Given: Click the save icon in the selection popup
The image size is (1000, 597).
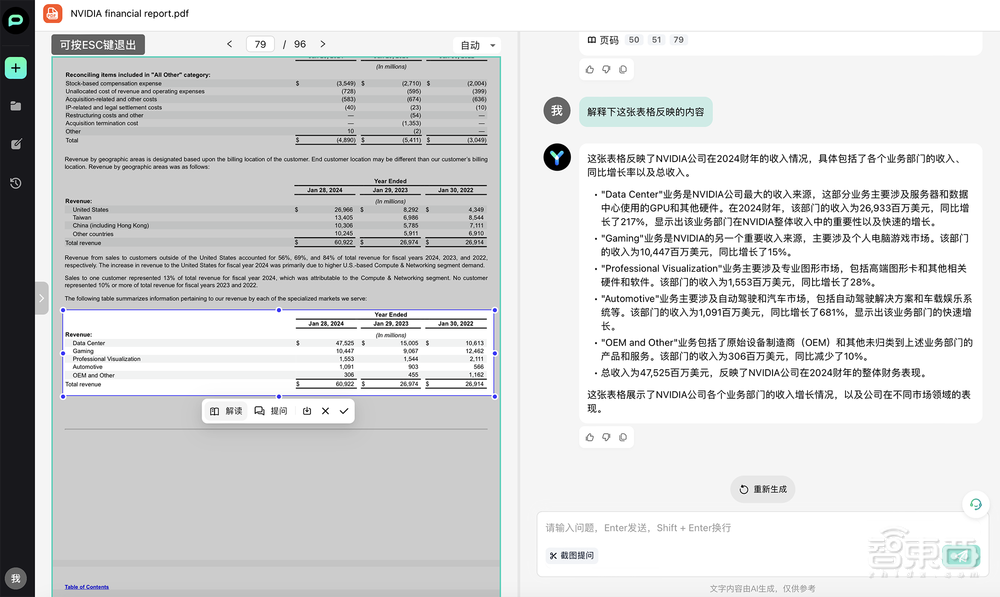Looking at the screenshot, I should pos(308,410).
